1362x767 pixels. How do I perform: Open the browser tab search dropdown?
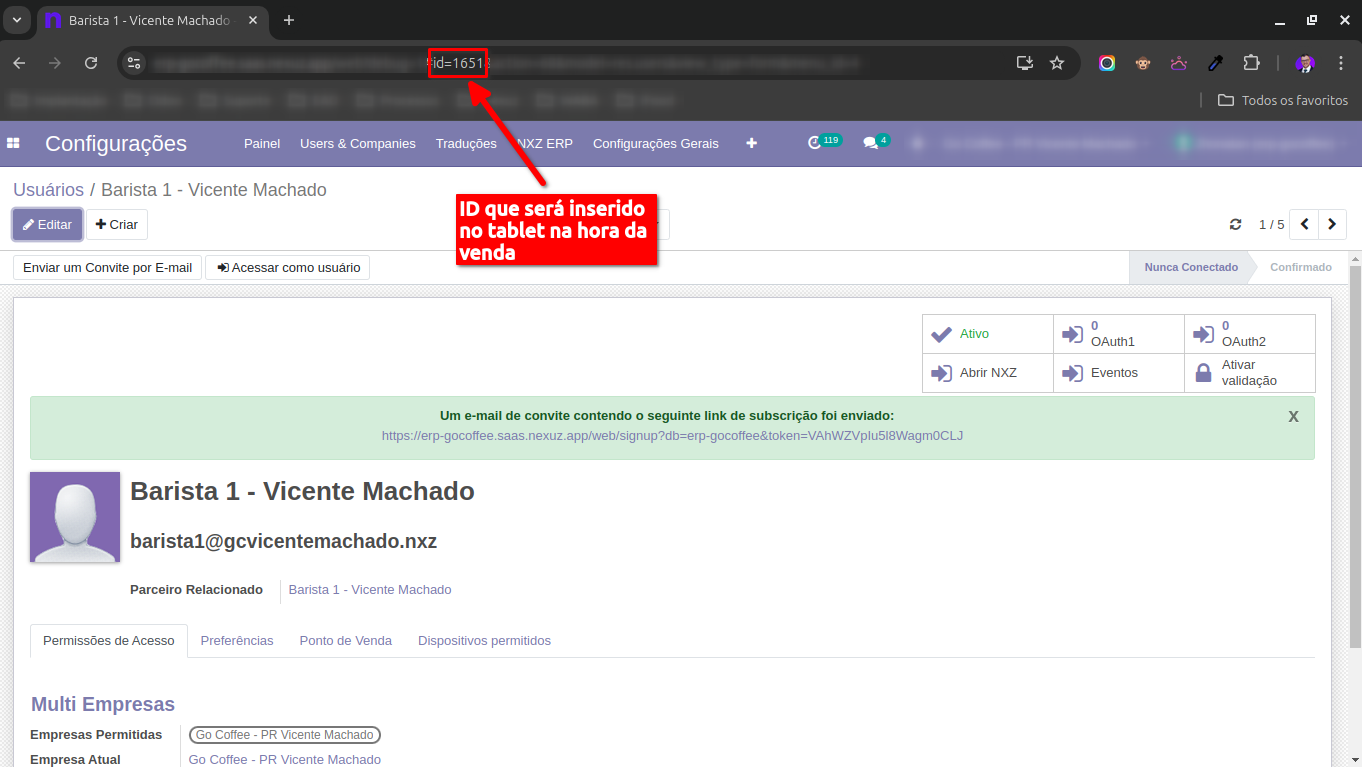click(x=16, y=20)
